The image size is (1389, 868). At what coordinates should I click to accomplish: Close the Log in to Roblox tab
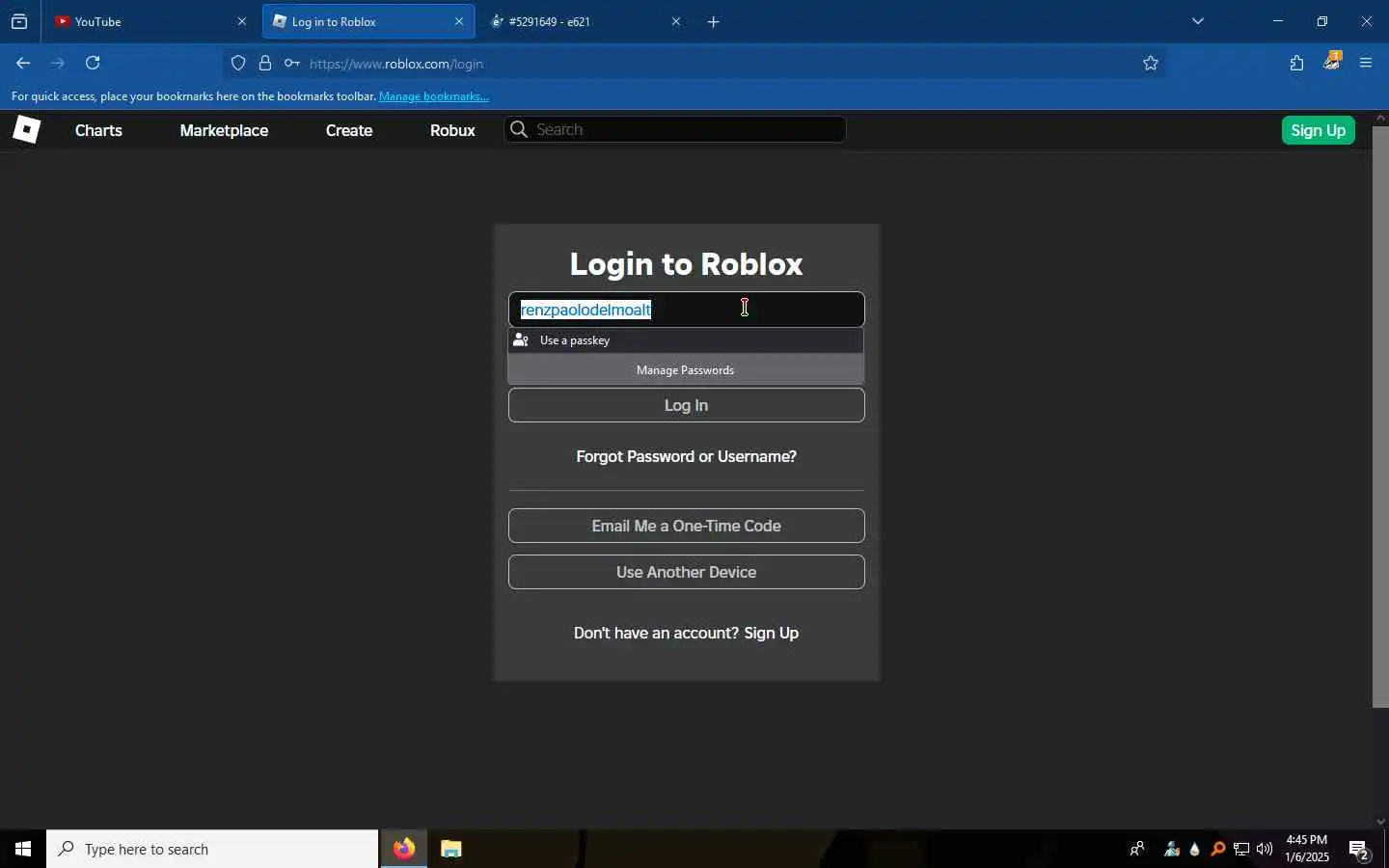(x=459, y=21)
